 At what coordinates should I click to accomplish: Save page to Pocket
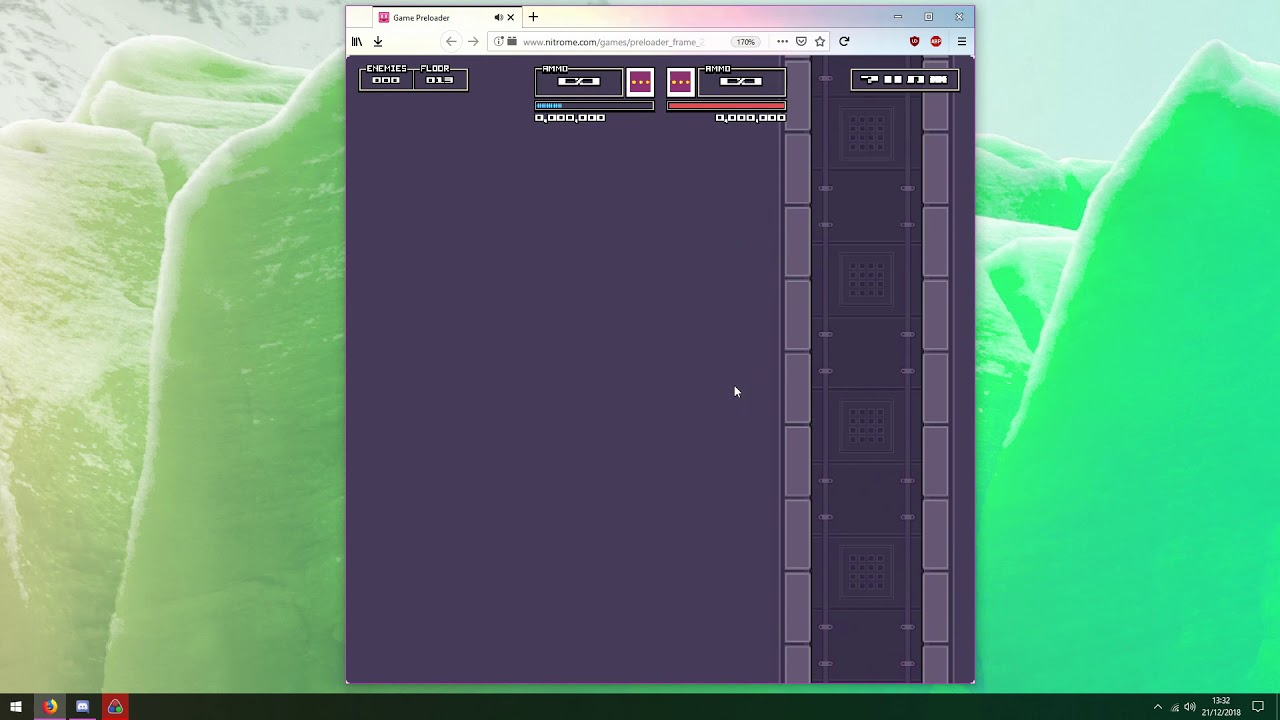pyautogui.click(x=801, y=41)
